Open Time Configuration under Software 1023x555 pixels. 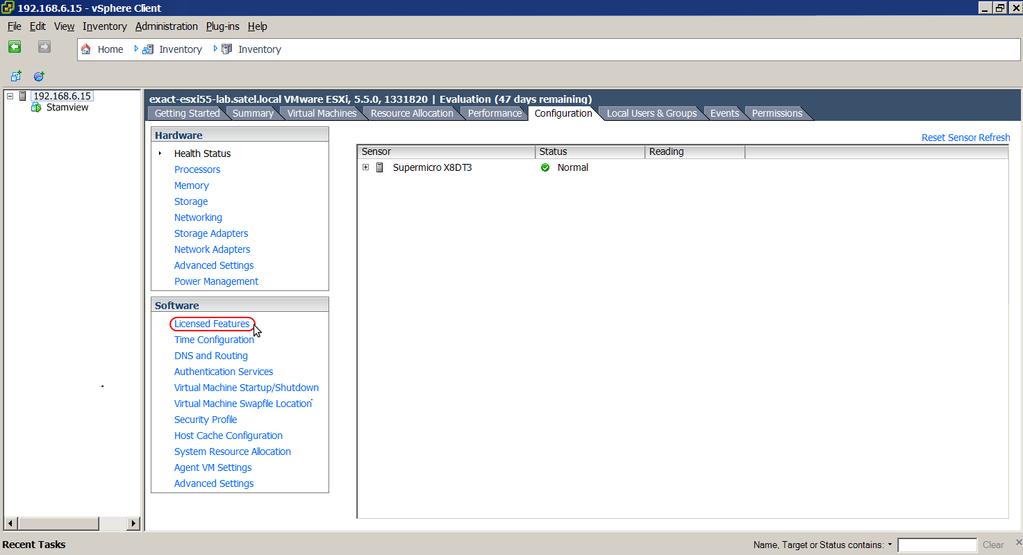(214, 340)
